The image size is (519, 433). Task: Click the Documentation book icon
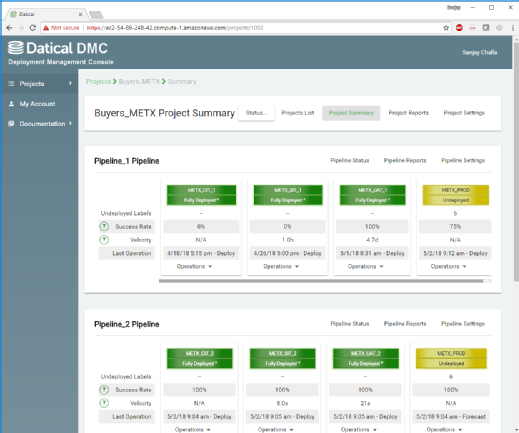click(11, 124)
